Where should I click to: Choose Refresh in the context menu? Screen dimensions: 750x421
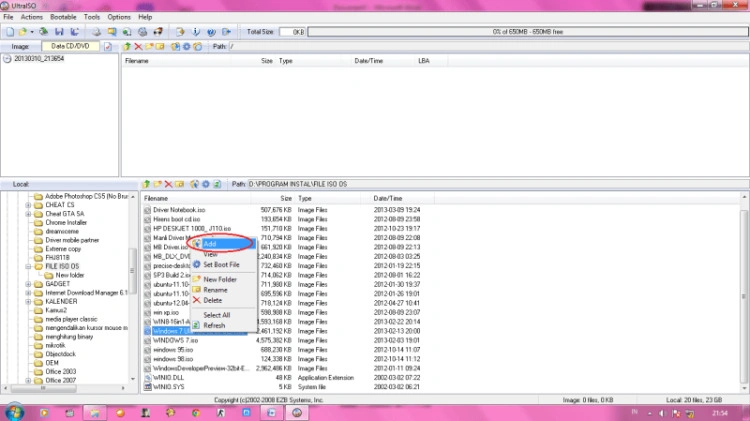click(224, 326)
